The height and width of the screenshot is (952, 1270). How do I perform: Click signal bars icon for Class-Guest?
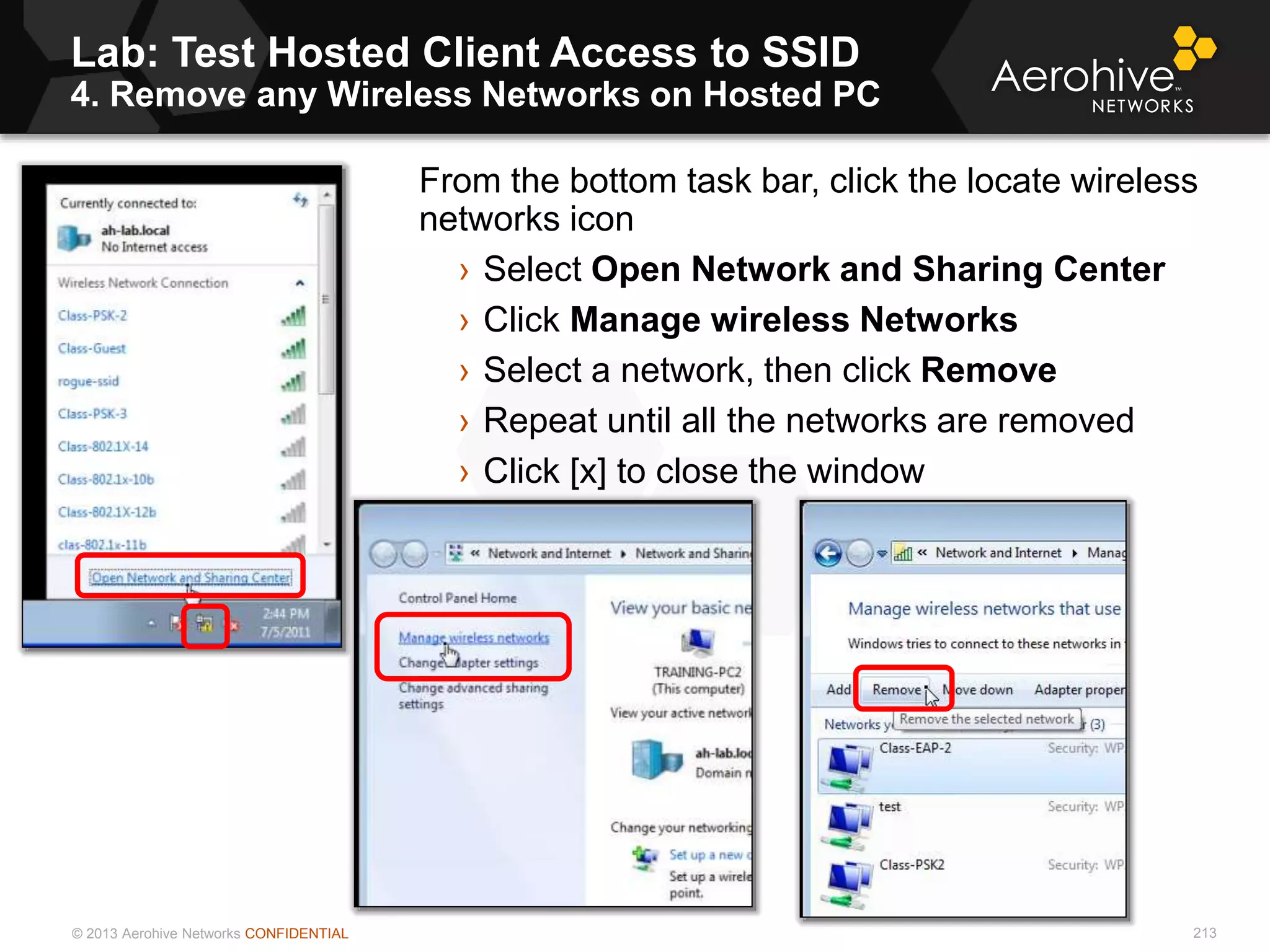tap(294, 349)
